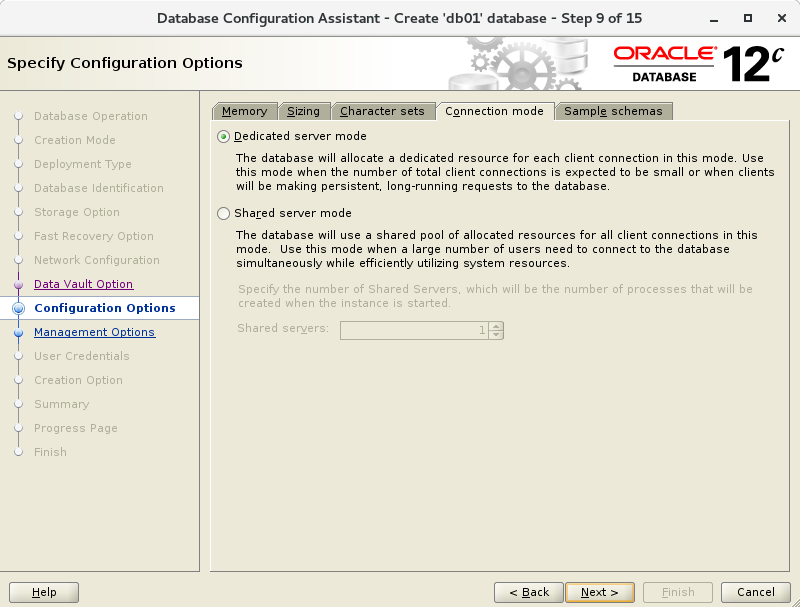Select the Configuration Options step

pos(105,308)
